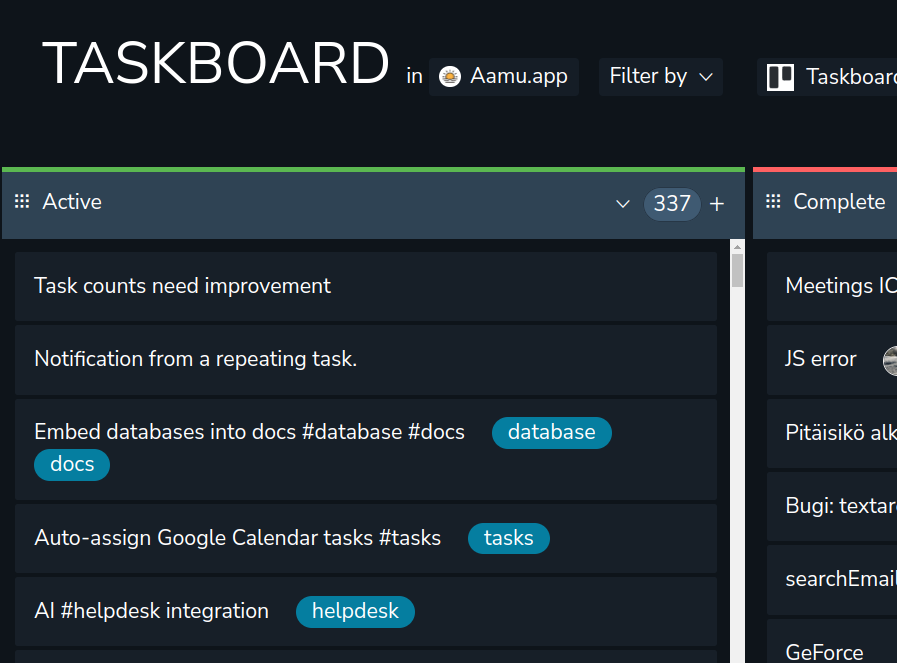Open the 'GeForce' task in Complete column
This screenshot has height=663, width=897.
click(x=825, y=652)
